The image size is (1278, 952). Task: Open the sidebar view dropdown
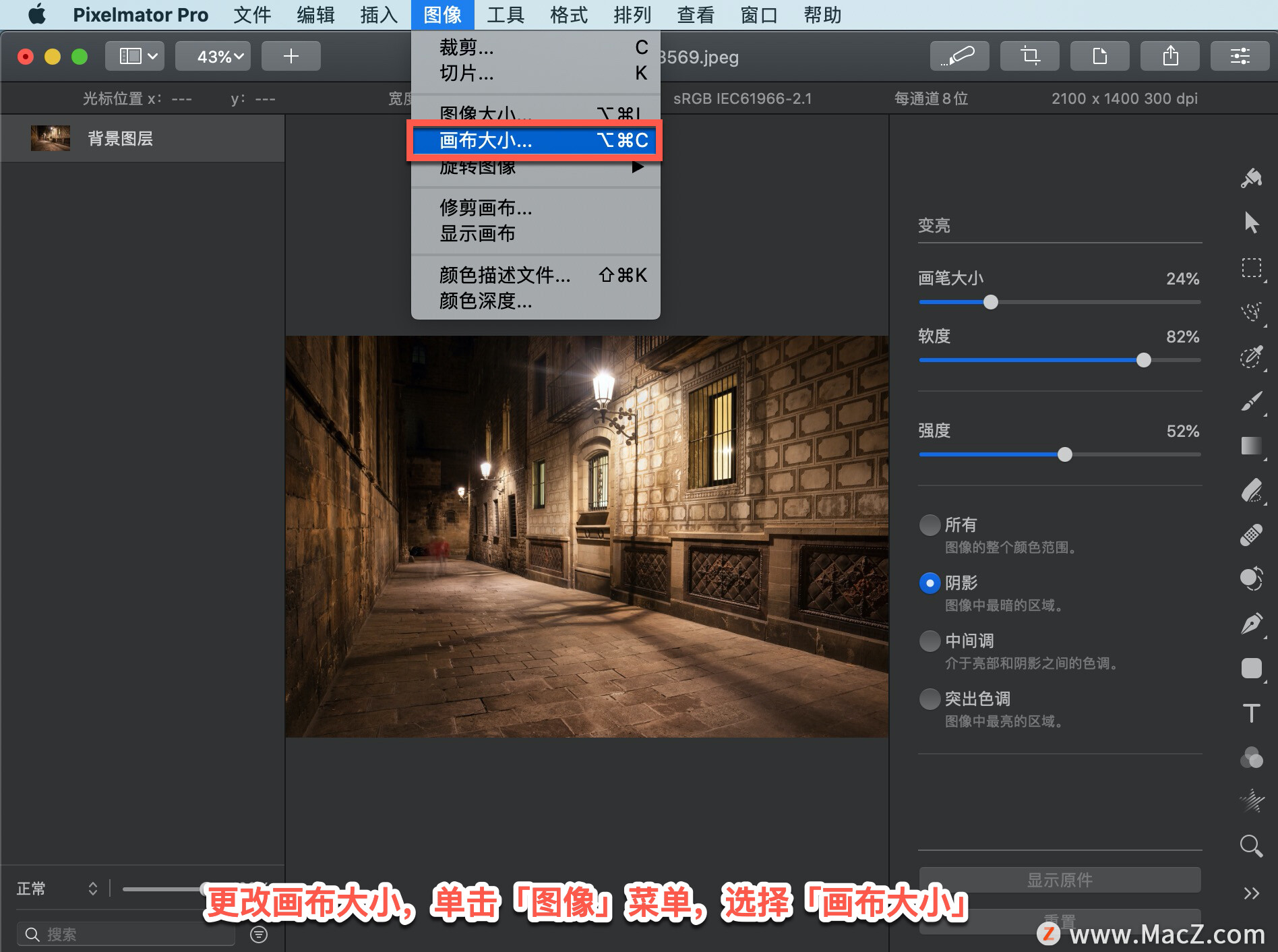click(135, 56)
